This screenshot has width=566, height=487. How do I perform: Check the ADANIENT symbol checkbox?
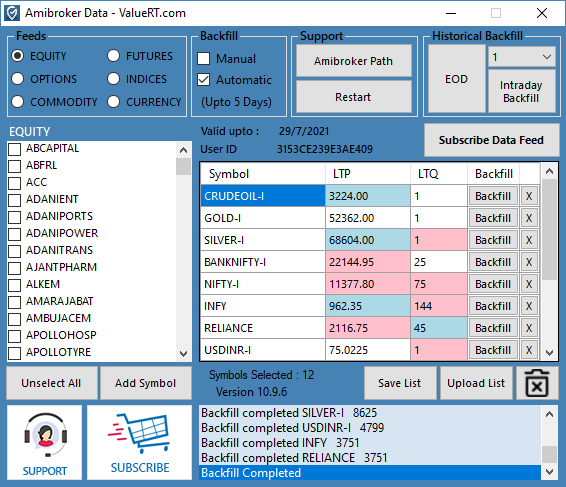[x=14, y=200]
